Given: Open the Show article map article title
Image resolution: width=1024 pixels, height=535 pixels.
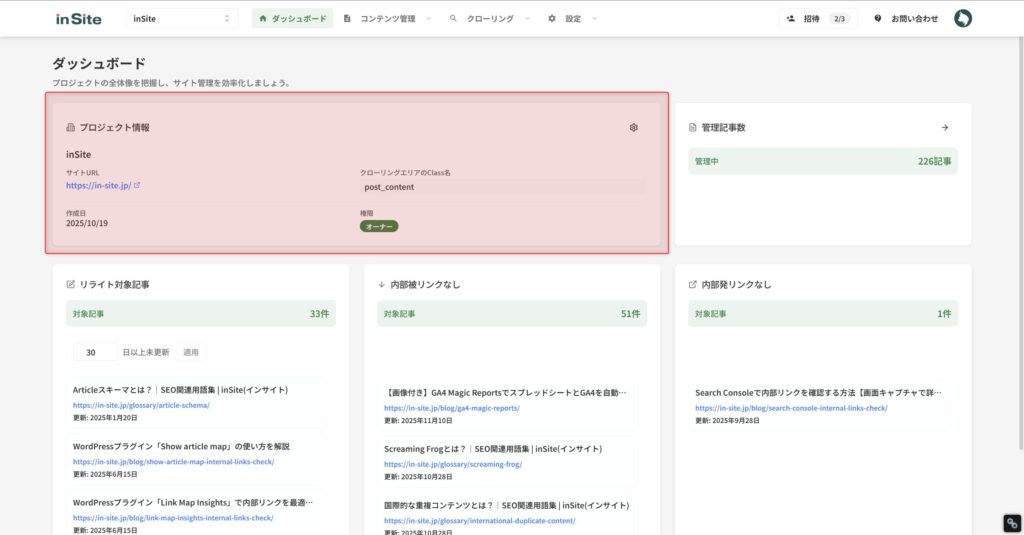Looking at the screenshot, I should tap(181, 446).
